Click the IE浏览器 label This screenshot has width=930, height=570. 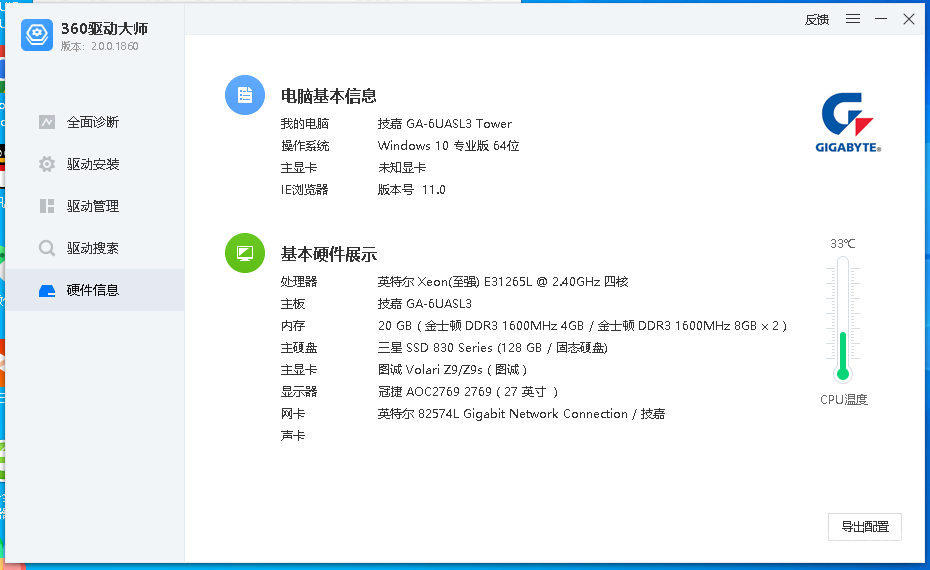point(304,190)
